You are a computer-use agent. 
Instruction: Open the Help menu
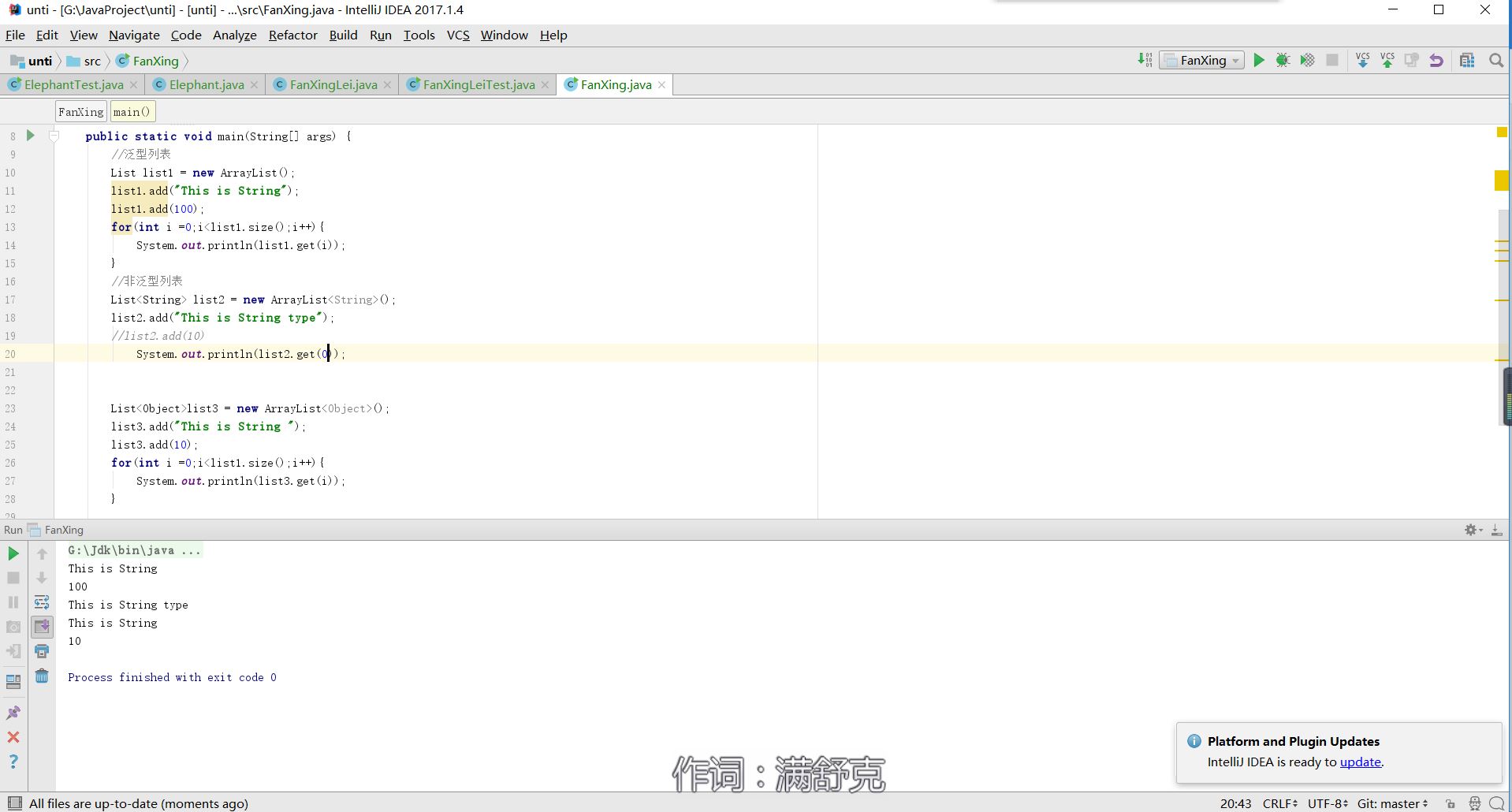[553, 35]
